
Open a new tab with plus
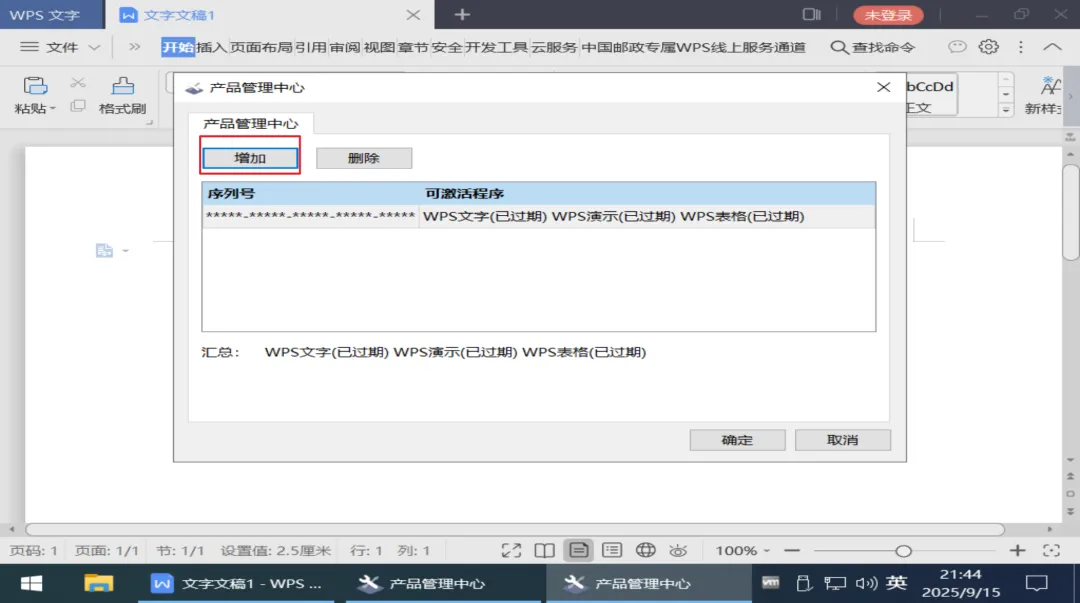point(462,14)
